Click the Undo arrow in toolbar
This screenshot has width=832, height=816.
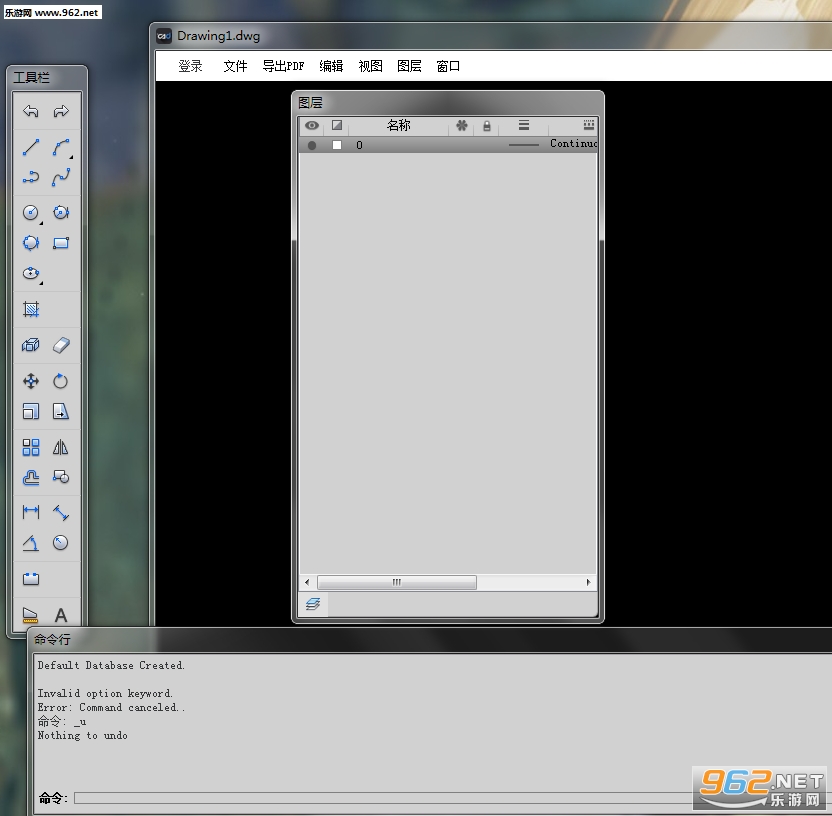31,111
